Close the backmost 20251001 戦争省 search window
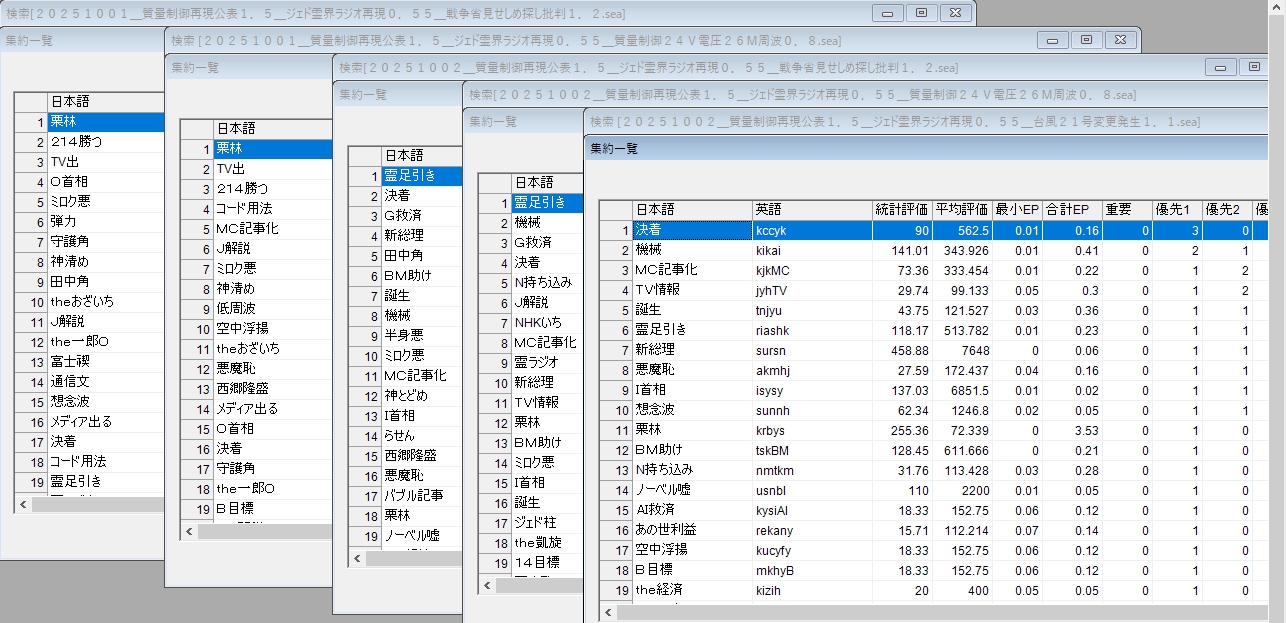 pyautogui.click(x=956, y=13)
